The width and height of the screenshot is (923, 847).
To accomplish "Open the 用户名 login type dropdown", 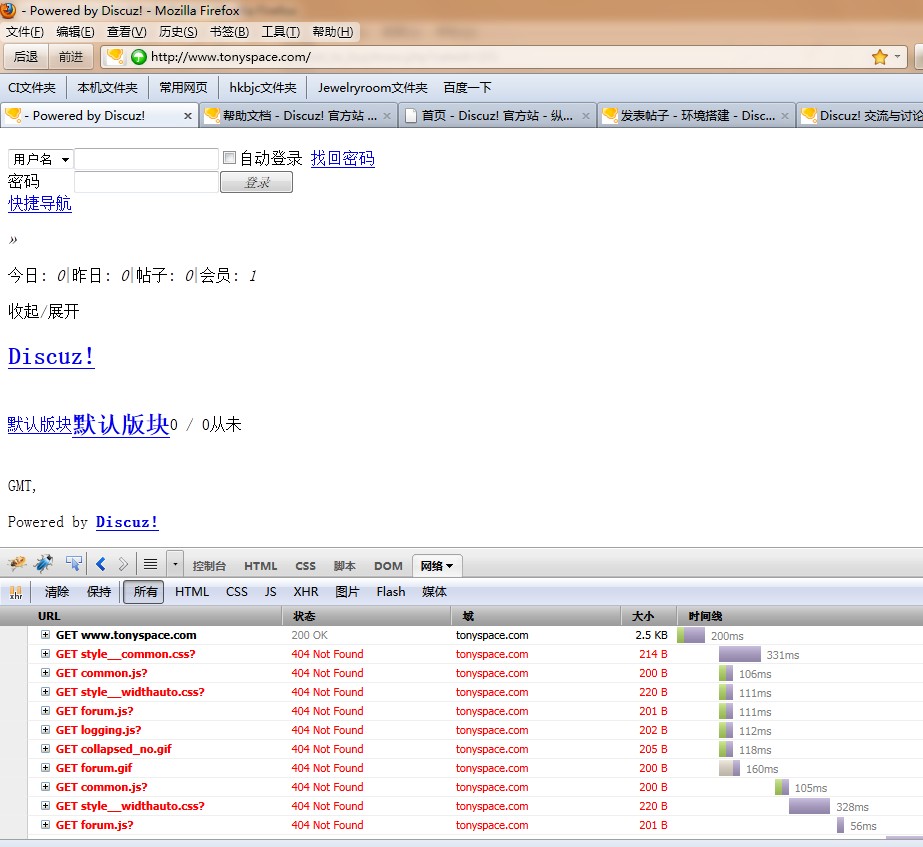I will 41,159.
